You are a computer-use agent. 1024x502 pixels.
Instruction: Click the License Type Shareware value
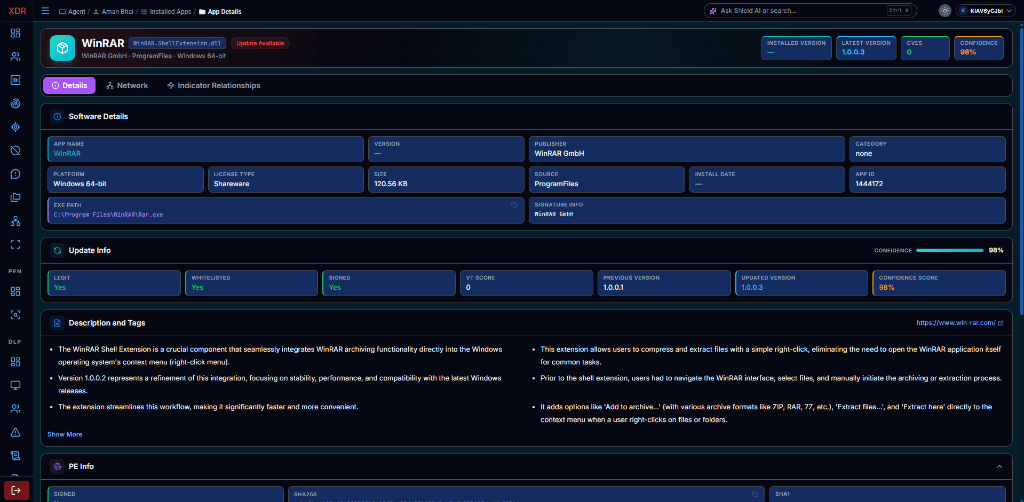(231, 184)
